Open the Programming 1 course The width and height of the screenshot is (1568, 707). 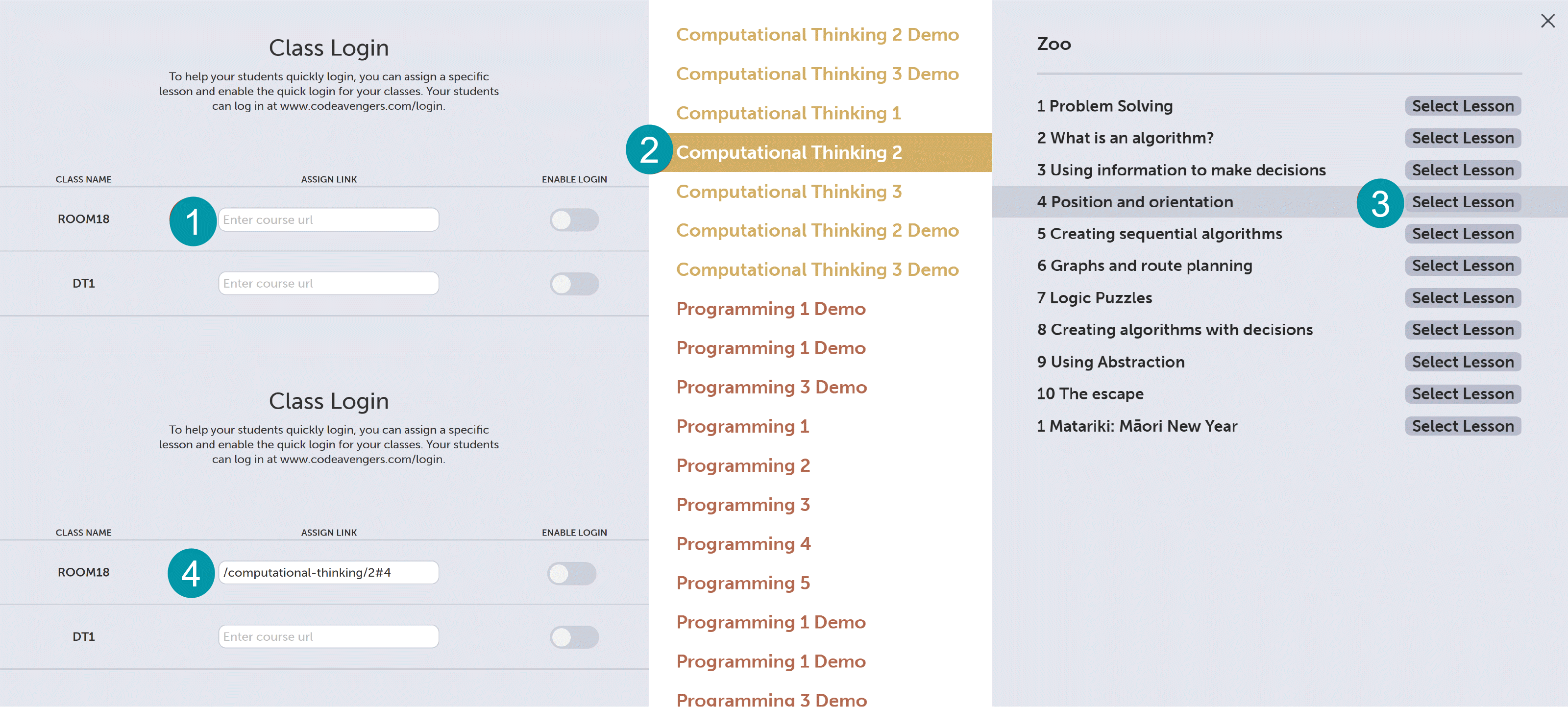[x=742, y=426]
